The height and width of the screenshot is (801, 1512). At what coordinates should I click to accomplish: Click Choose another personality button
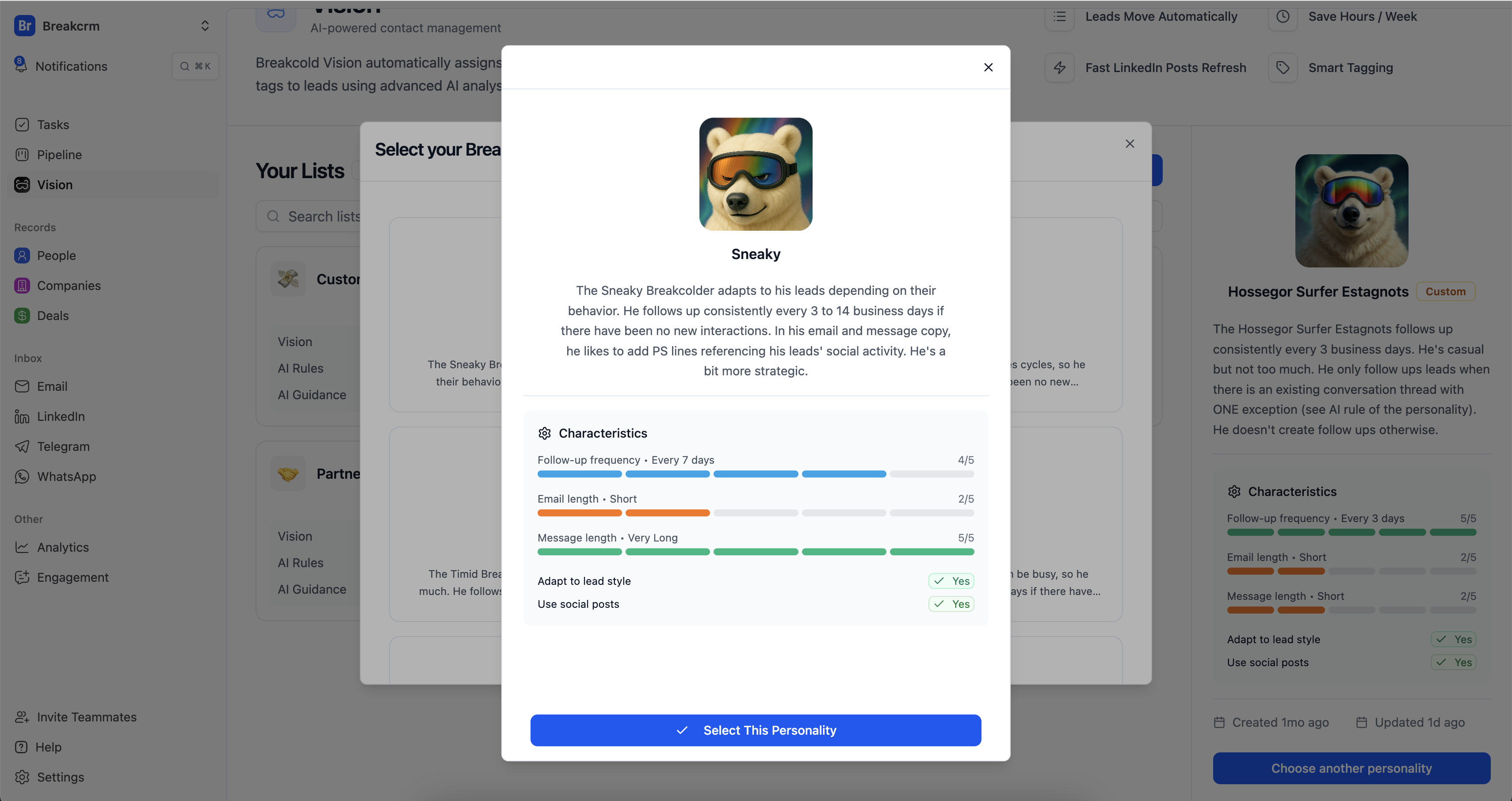tap(1351, 768)
